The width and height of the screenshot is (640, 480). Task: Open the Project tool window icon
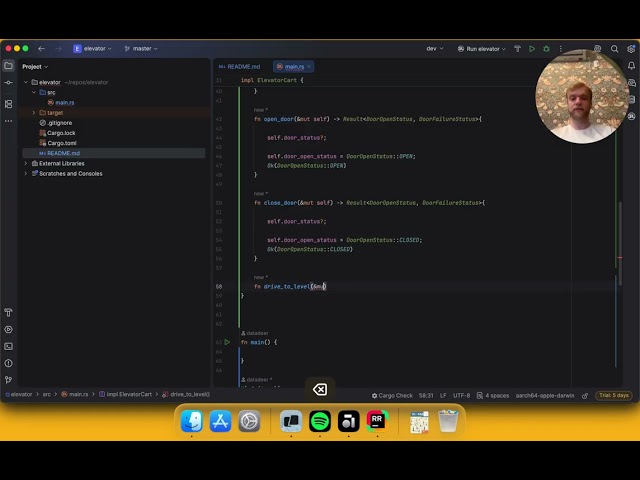8,66
